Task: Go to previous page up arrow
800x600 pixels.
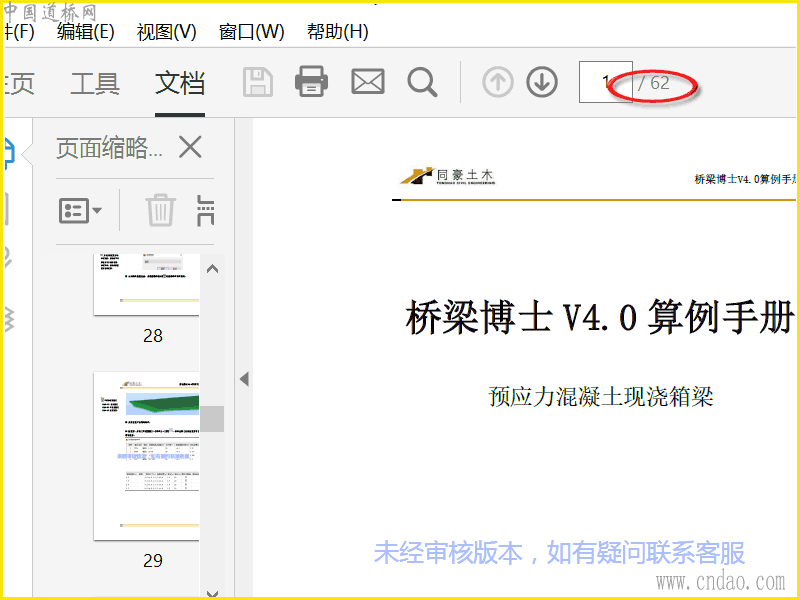Action: [x=497, y=82]
